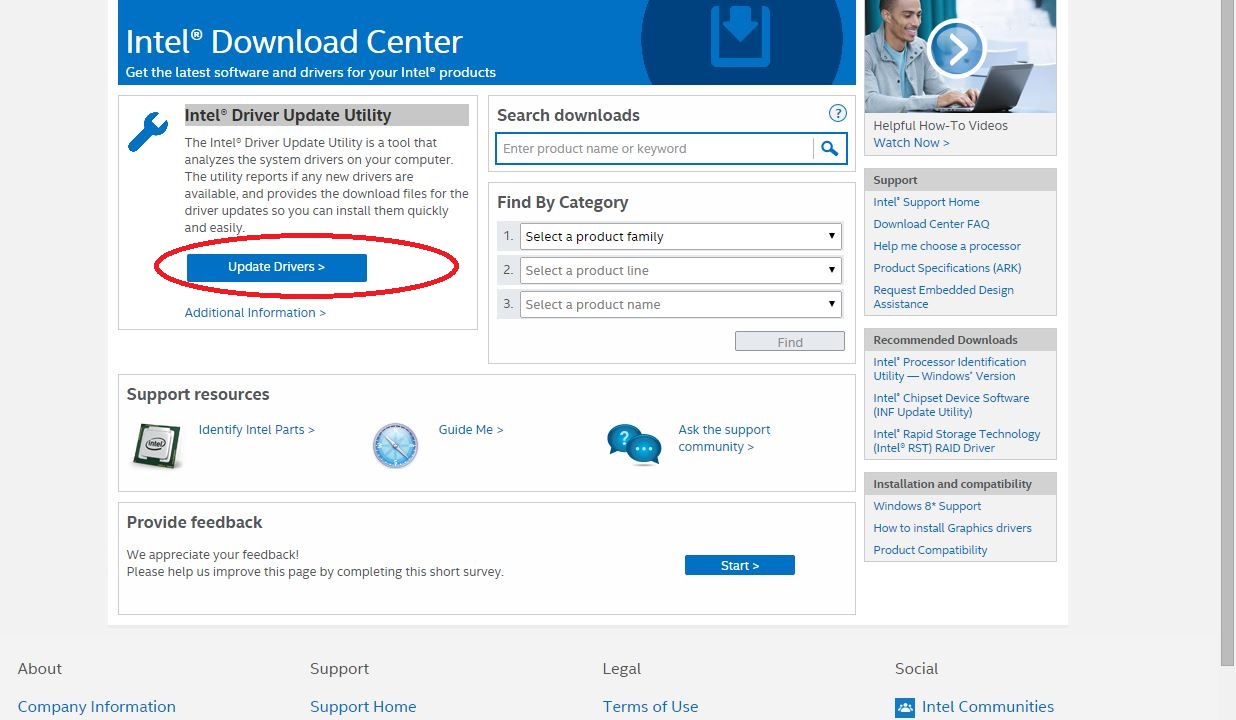Viewport: 1236px width, 720px height.
Task: Click the greyed Find button
Action: [x=790, y=342]
